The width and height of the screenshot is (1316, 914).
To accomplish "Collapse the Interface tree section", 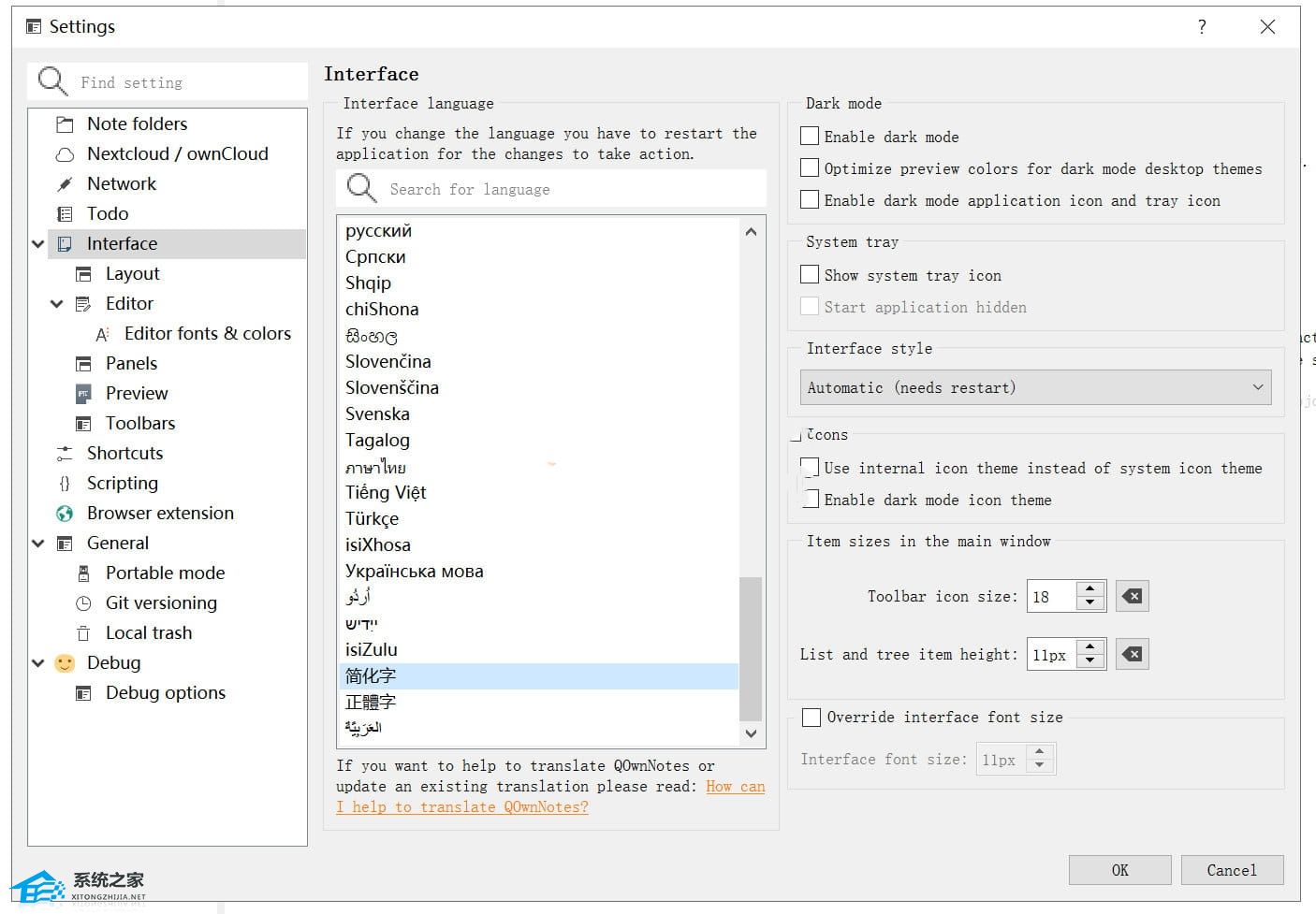I will click(38, 244).
